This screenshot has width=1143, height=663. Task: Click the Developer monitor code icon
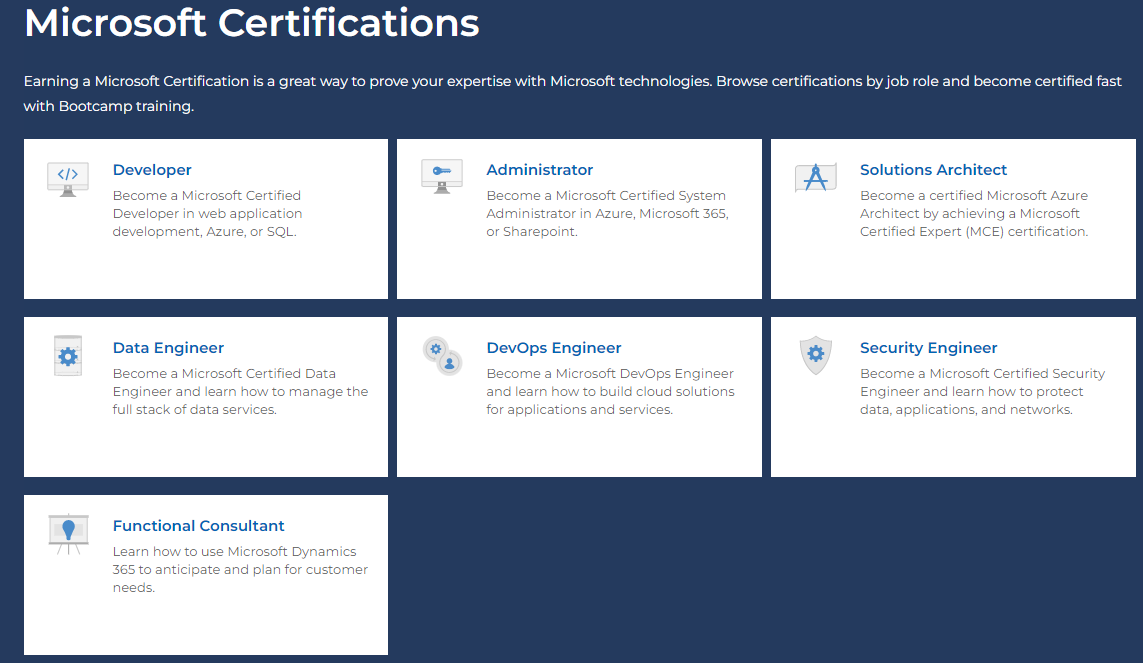[67, 178]
